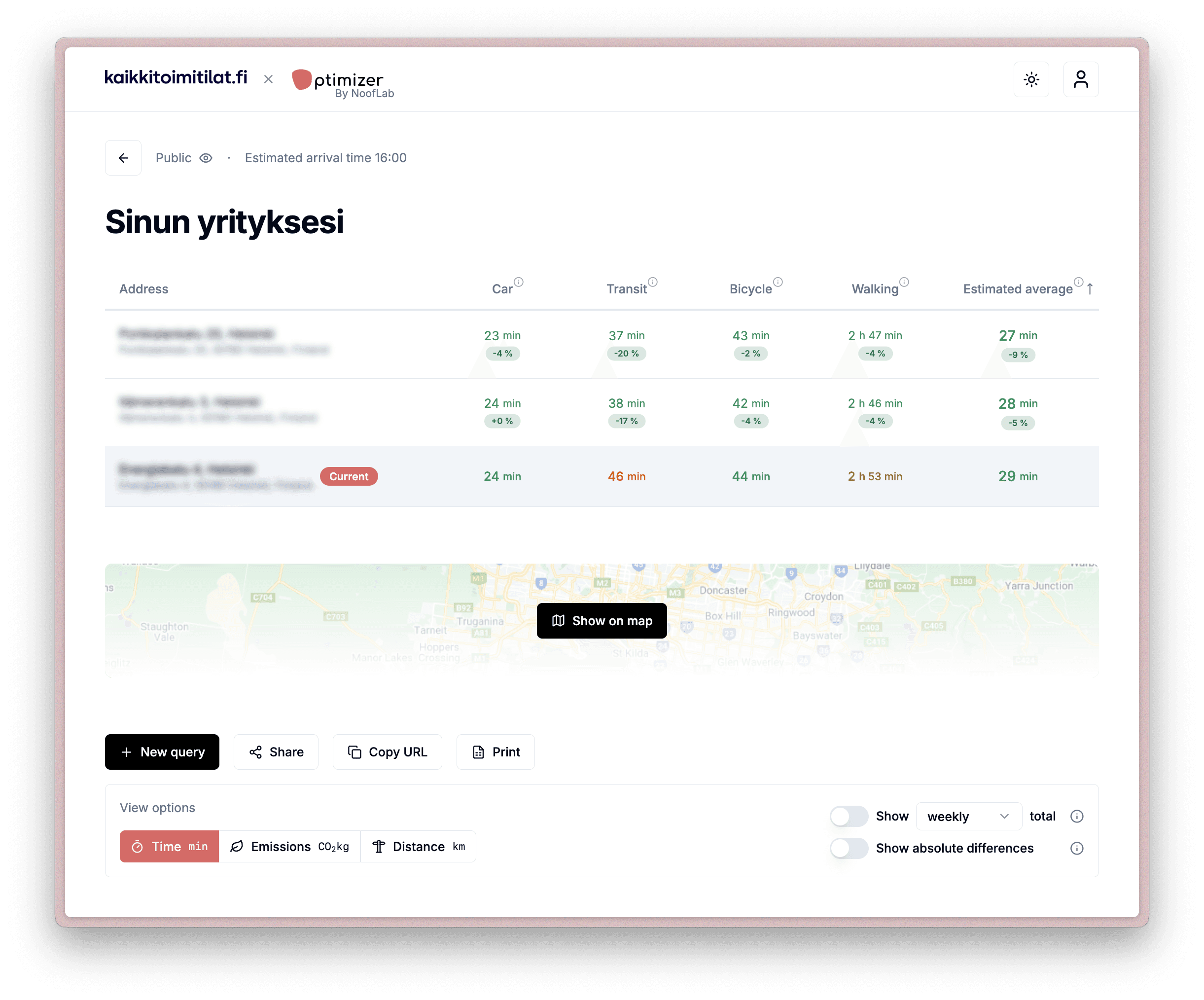Click the 2 h 47 min walking time
Screen dimensions: 1204x1000
875,335
